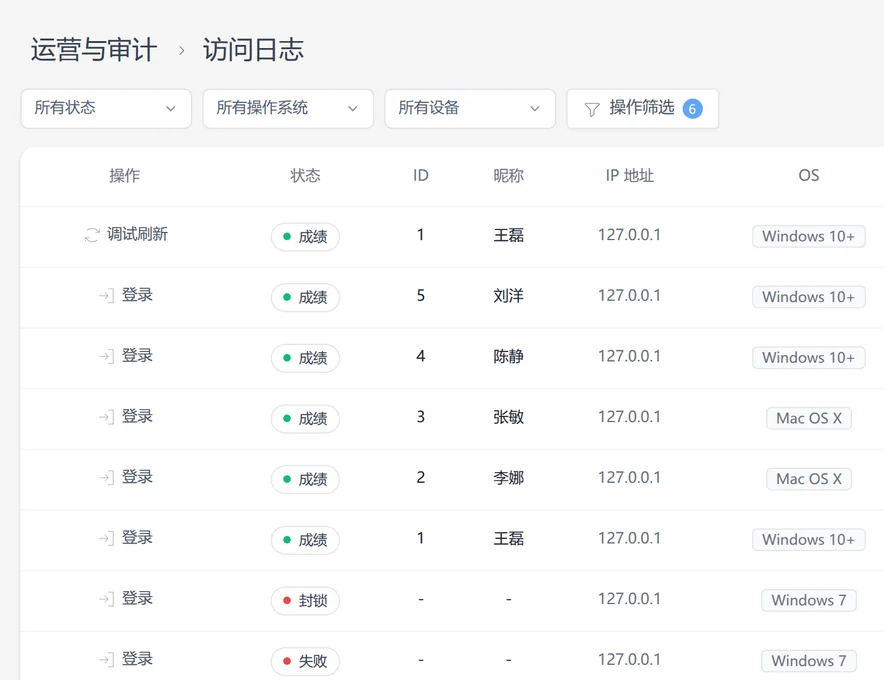Screen dimensions: 884x680
Task: Click the 访问日志 breadcrumb title
Action: (253, 50)
